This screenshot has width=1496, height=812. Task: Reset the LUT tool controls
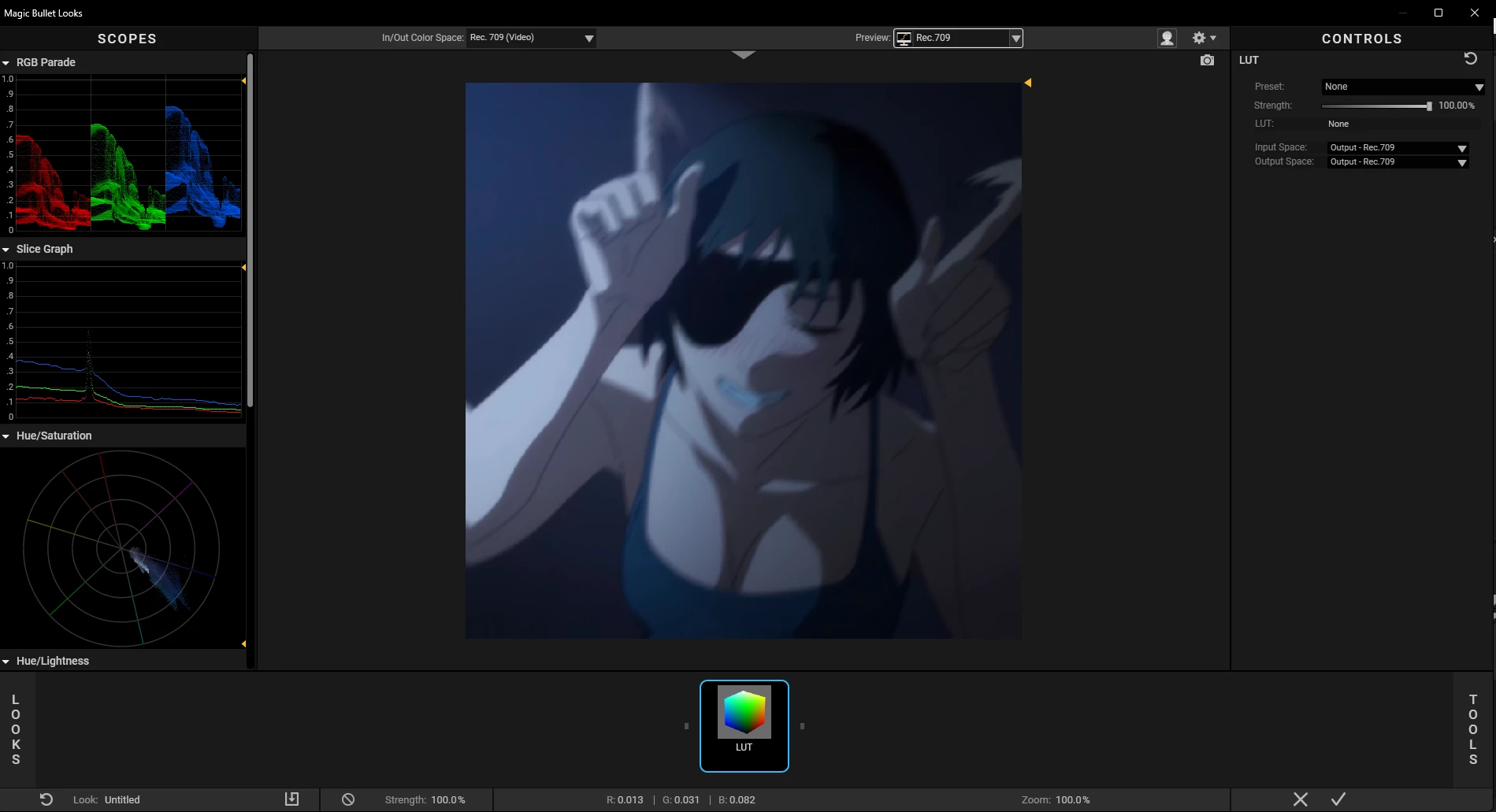1470,59
